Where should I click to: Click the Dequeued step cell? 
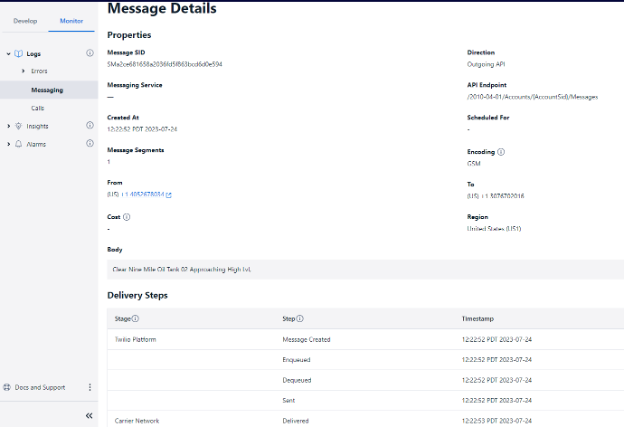296,380
